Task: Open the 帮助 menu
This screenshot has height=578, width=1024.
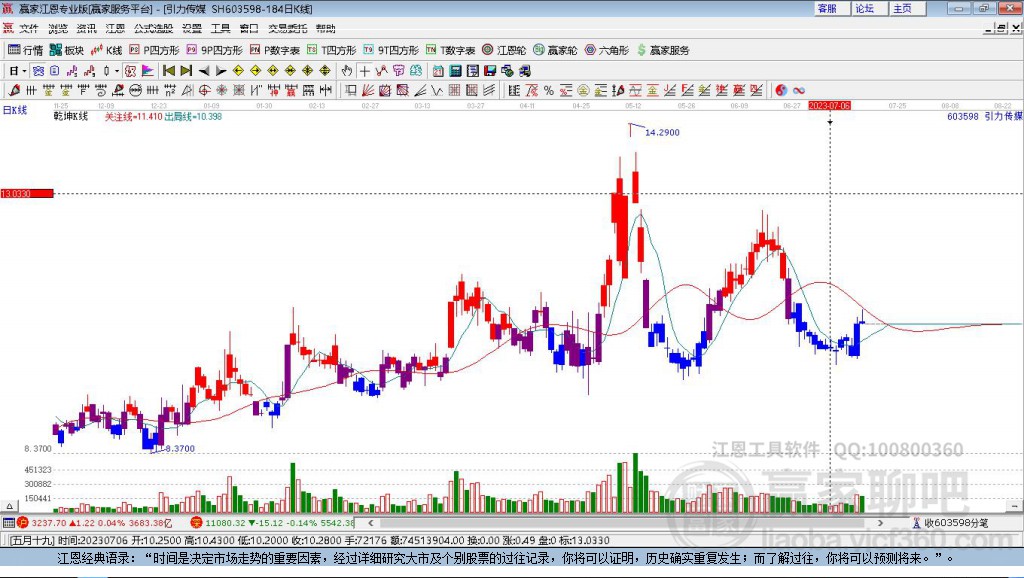Action: [325, 28]
